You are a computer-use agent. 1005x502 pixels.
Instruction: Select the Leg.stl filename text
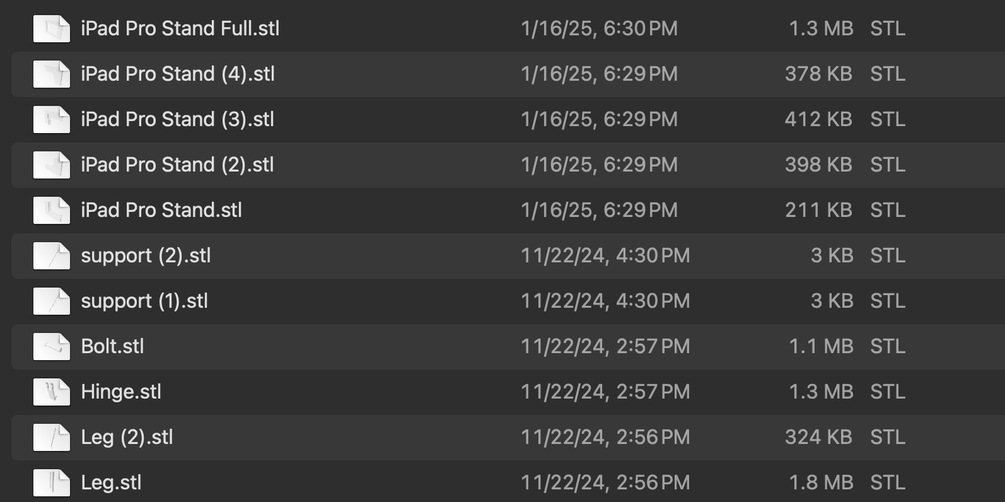click(x=111, y=483)
